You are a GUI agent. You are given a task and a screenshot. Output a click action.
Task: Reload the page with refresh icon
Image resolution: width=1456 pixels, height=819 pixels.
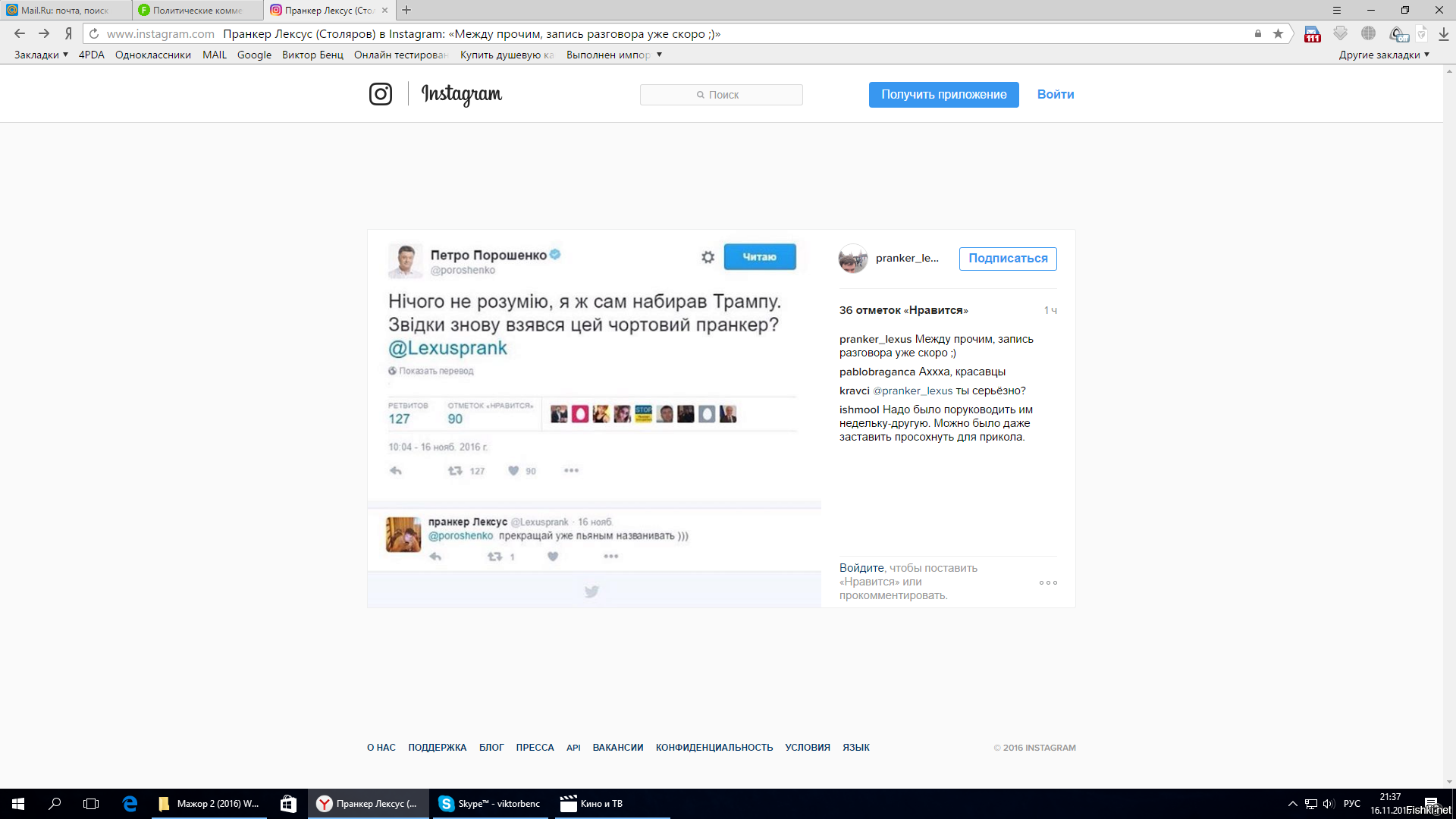(x=94, y=33)
